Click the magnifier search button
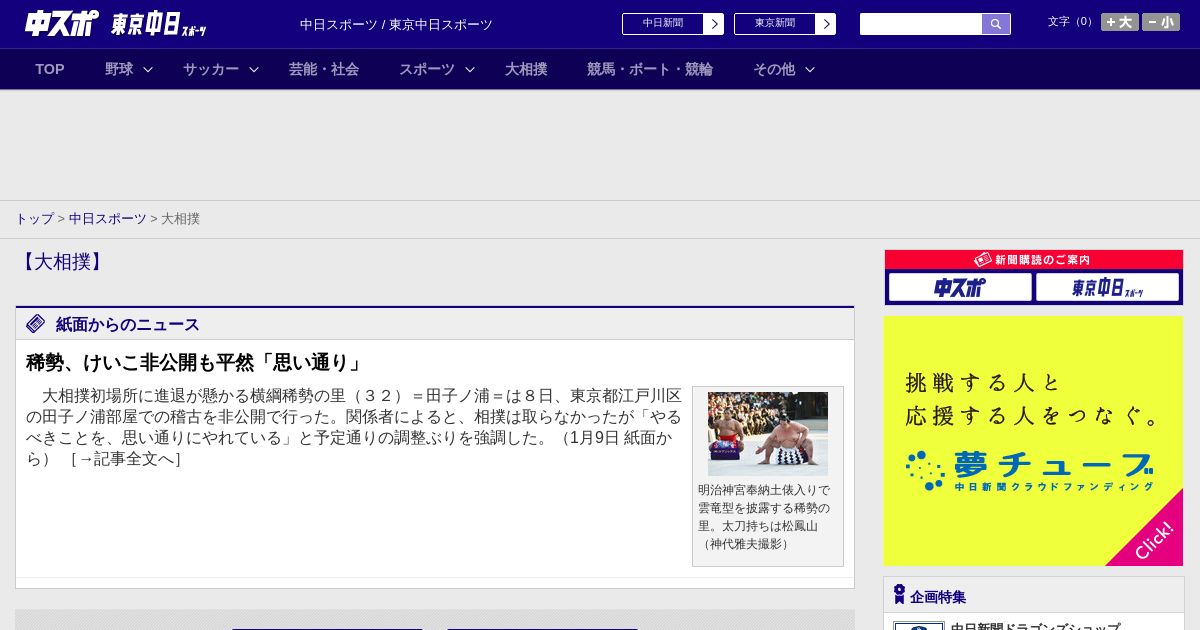Screen dimensions: 1200x630 [996, 24]
